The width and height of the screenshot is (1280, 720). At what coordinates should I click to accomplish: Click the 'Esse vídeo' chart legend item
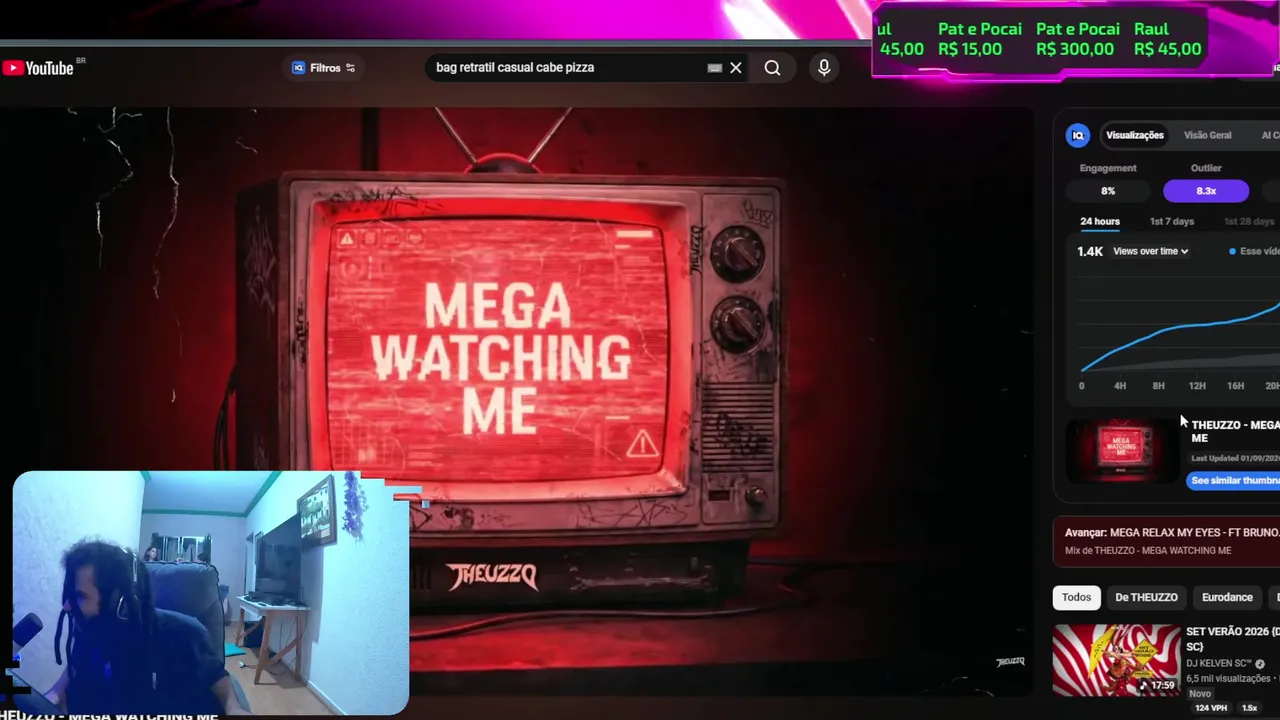pyautogui.click(x=1254, y=251)
